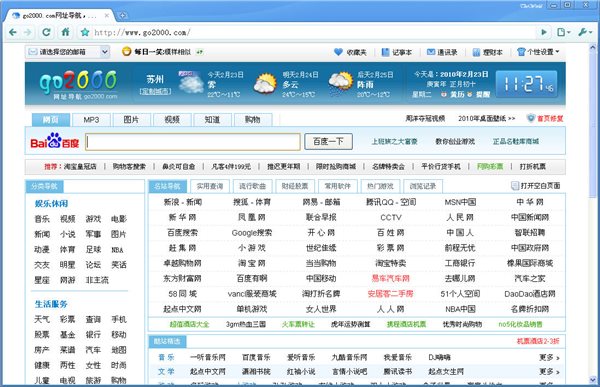This screenshot has height=387, width=600.
Task: Open the page menu icon
Action: 563,32
